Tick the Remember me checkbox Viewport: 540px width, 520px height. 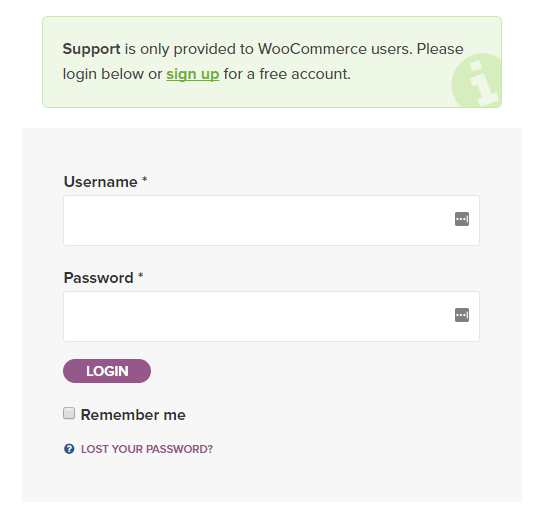tap(69, 413)
